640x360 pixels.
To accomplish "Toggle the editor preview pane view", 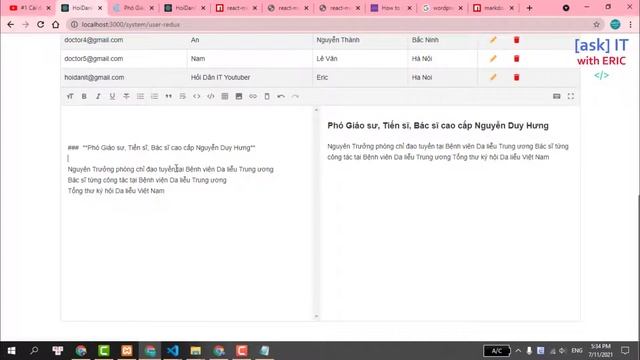I will coord(557,96).
